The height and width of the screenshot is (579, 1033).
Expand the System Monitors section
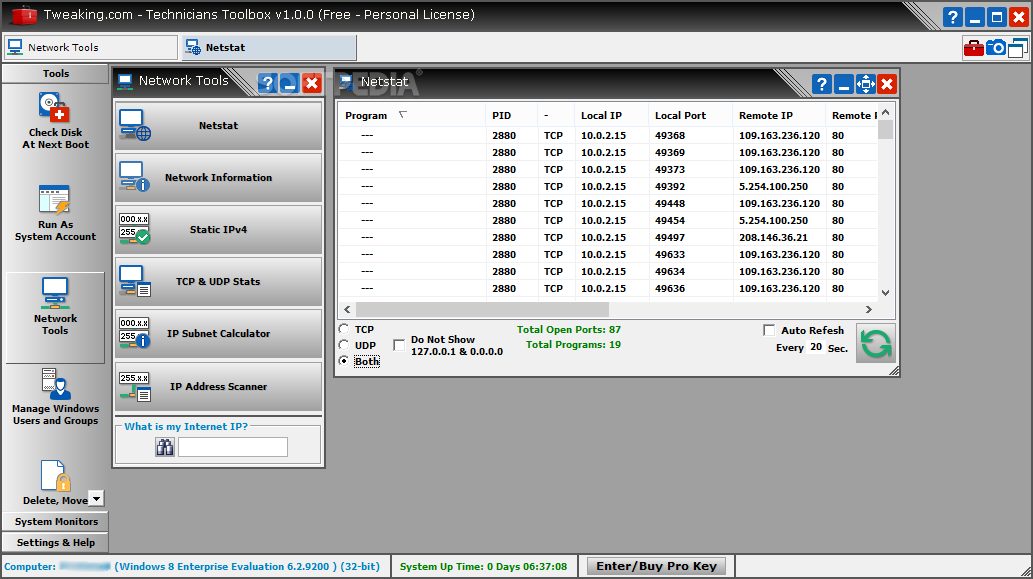(55, 521)
